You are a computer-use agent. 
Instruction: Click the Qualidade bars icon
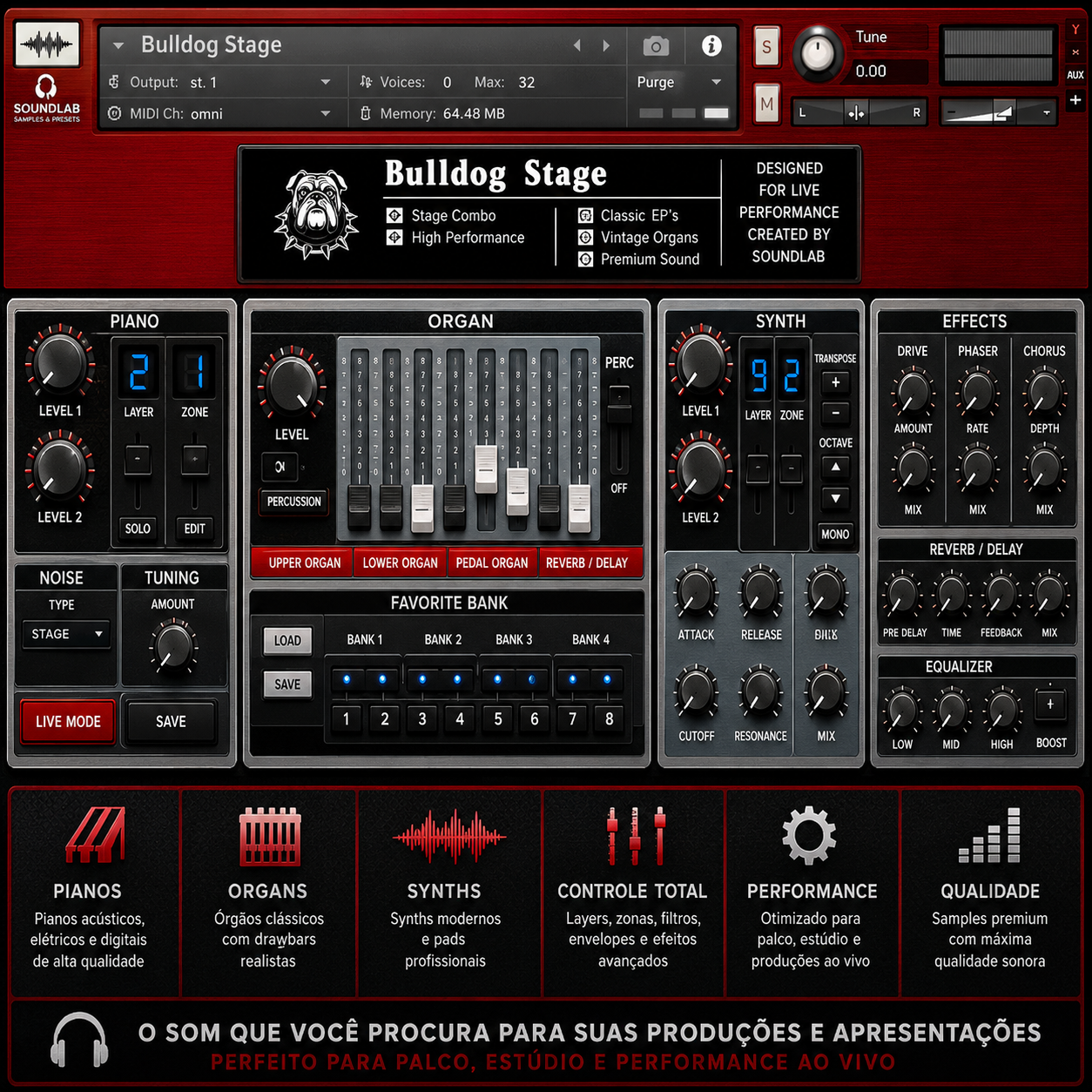[989, 835]
